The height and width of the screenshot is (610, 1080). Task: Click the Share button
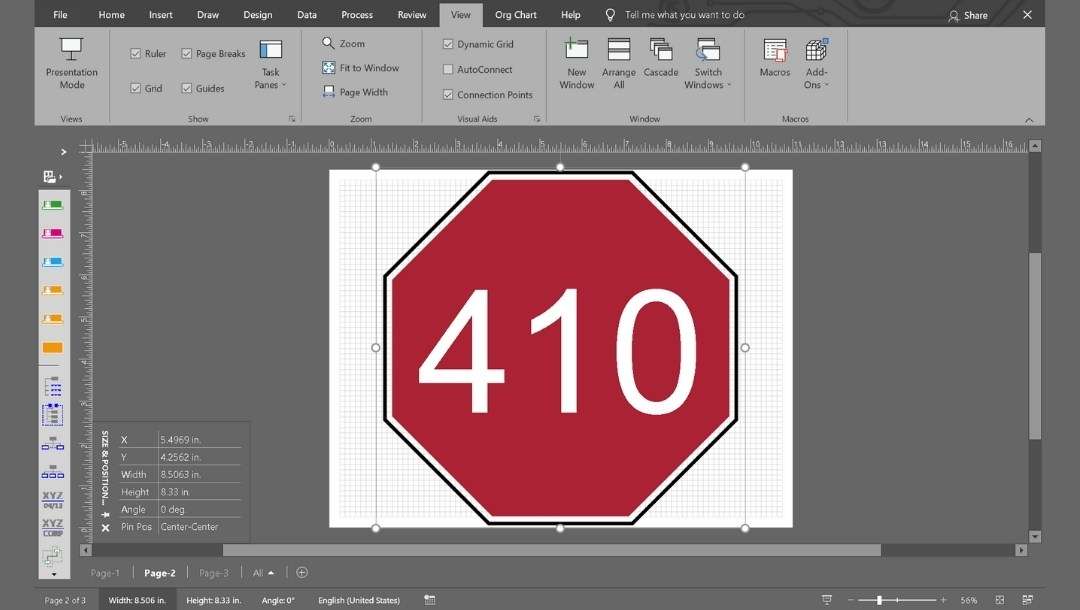click(x=968, y=15)
